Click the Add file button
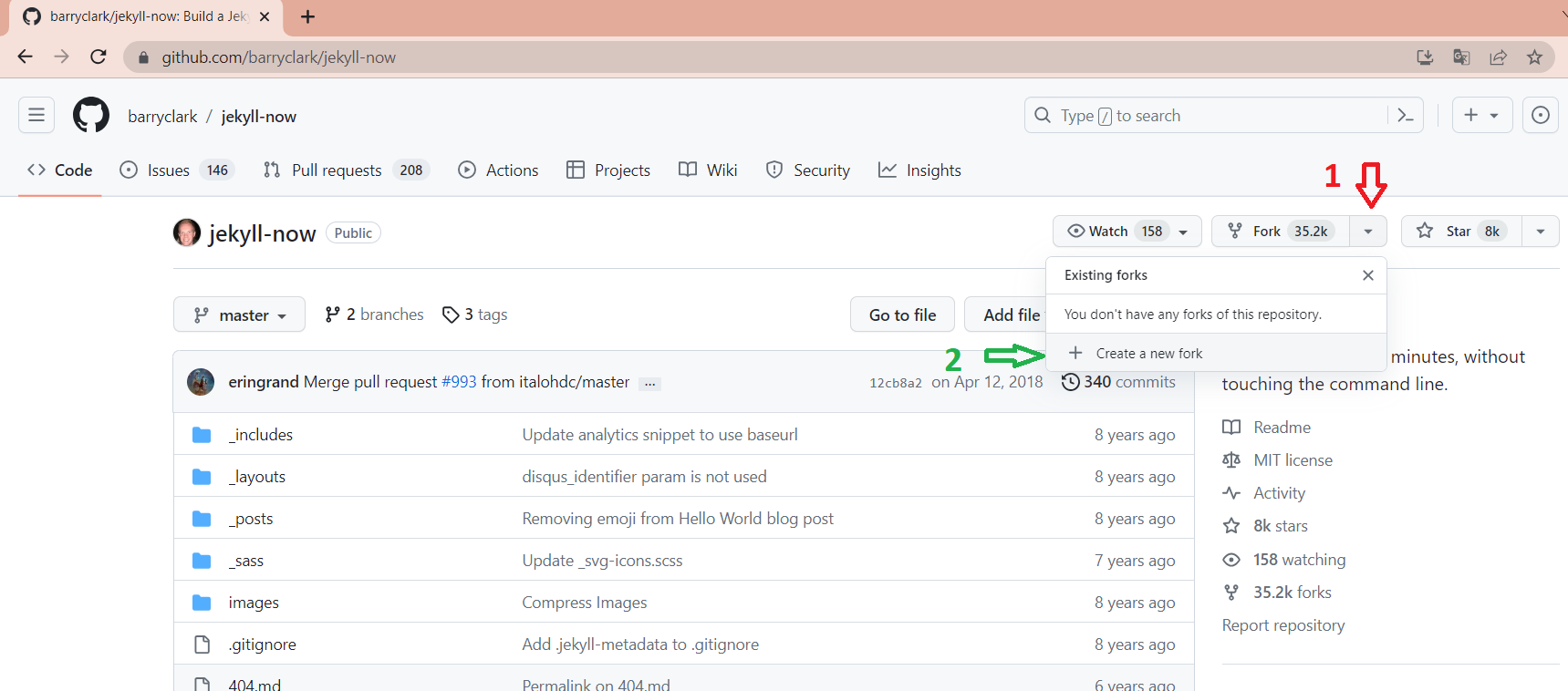The height and width of the screenshot is (691, 1568). click(x=1006, y=315)
